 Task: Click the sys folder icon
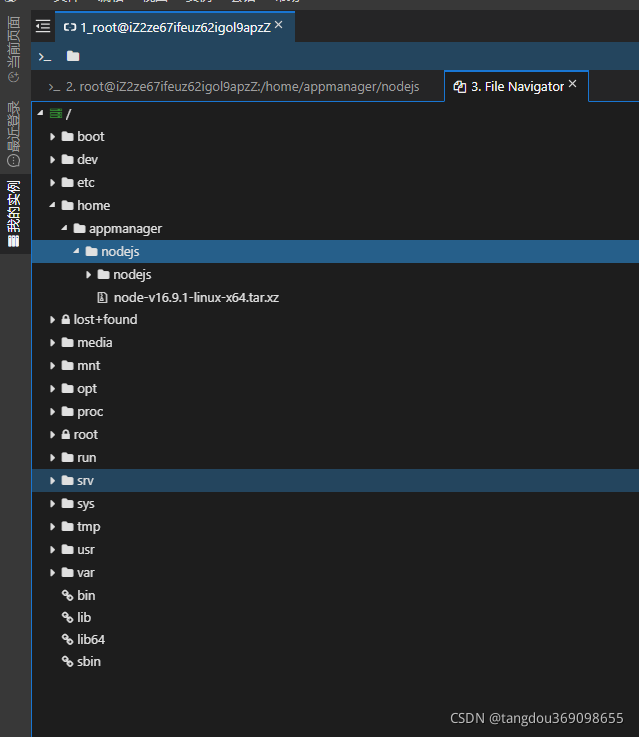pyautogui.click(x=68, y=503)
